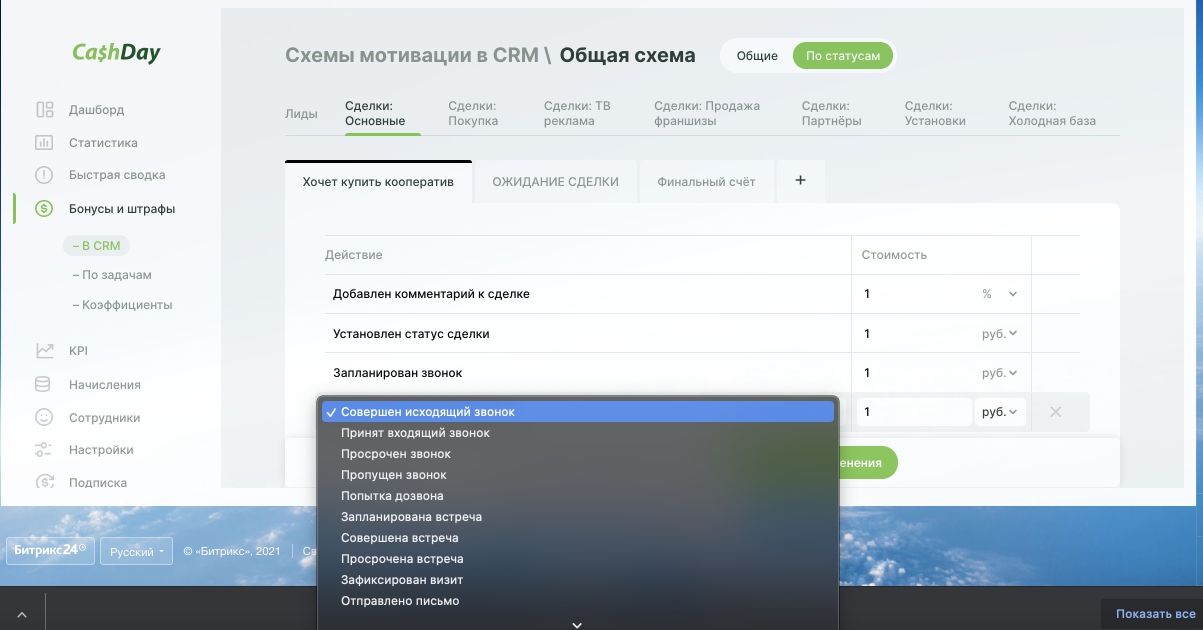Click the KPI graph icon

tap(44, 351)
